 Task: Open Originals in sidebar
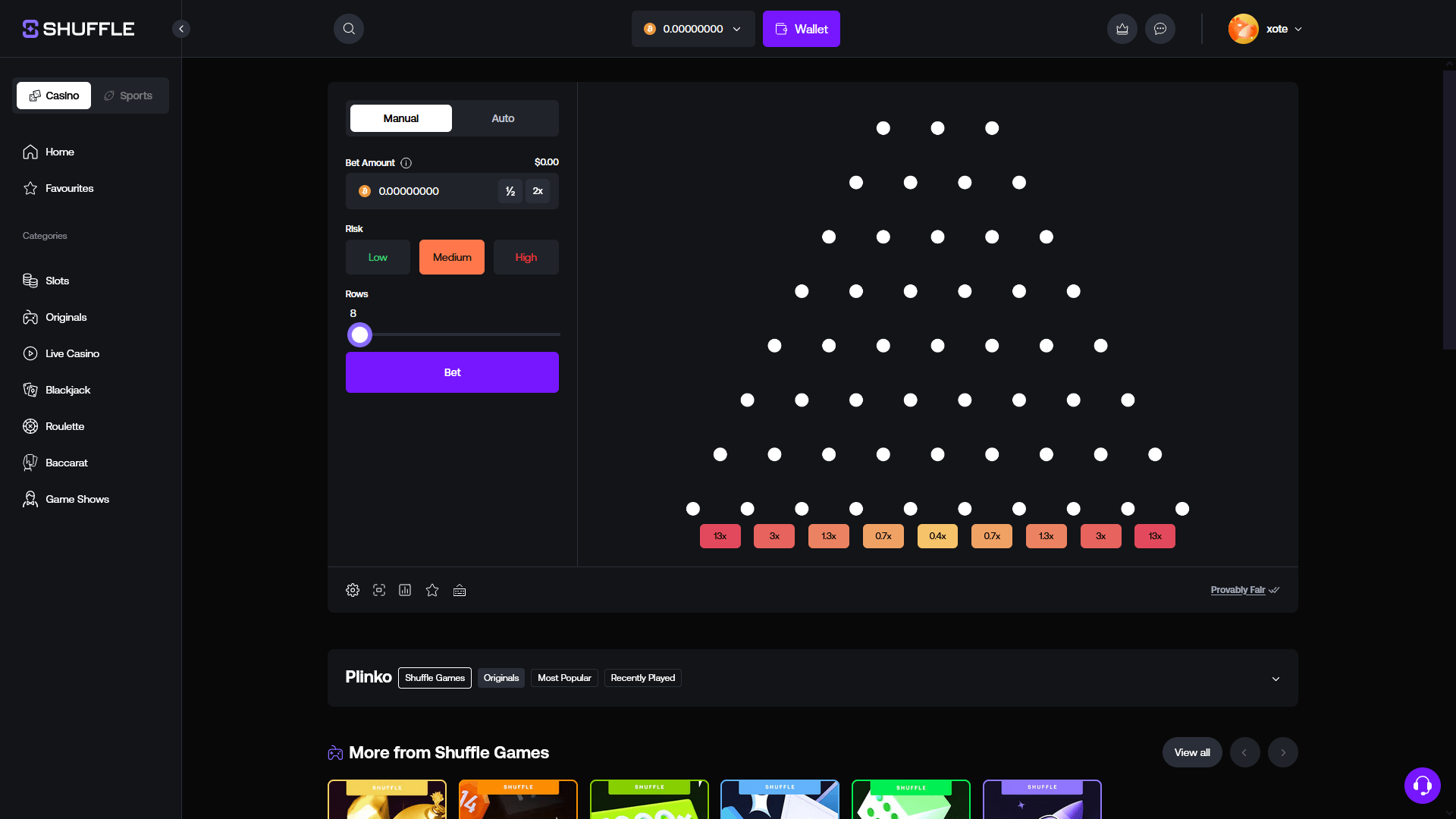[x=66, y=317]
